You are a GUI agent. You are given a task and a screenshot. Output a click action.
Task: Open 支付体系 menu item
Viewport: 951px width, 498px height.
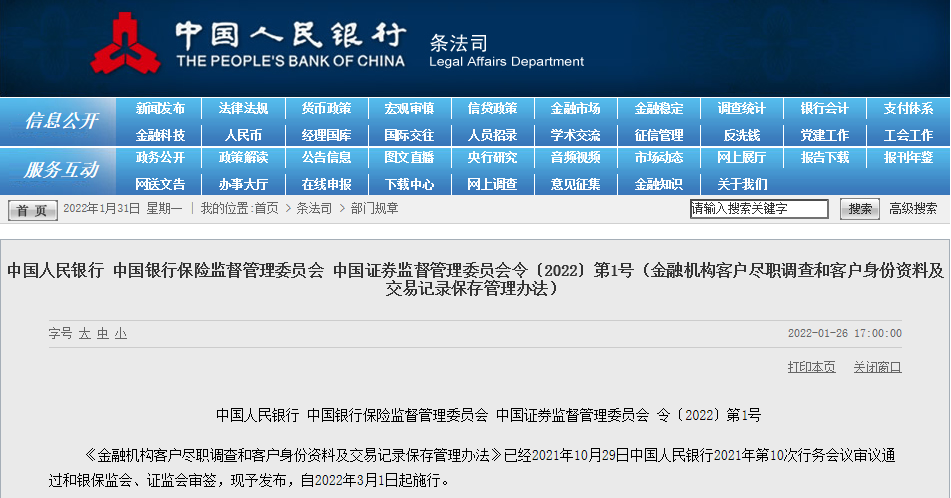coord(908,109)
